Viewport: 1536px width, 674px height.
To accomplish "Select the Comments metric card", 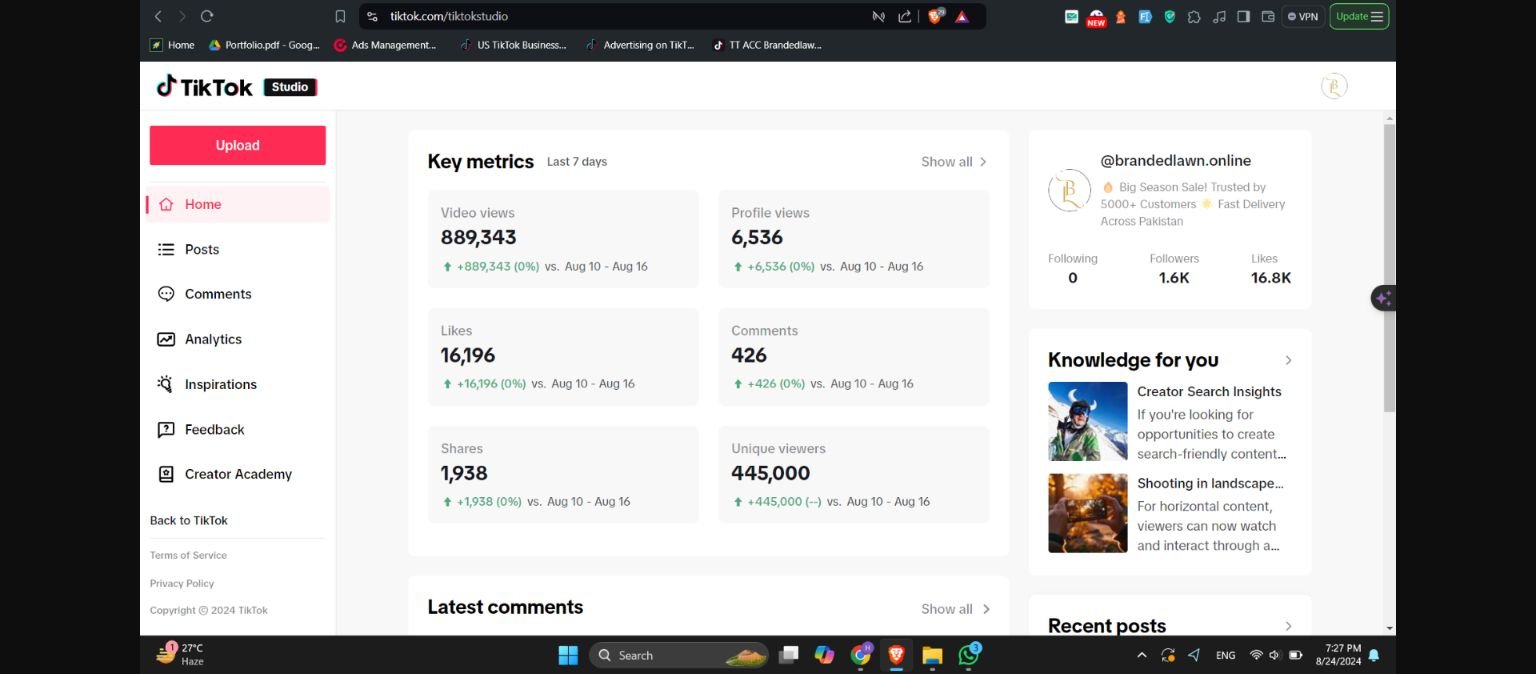I will tap(854, 357).
